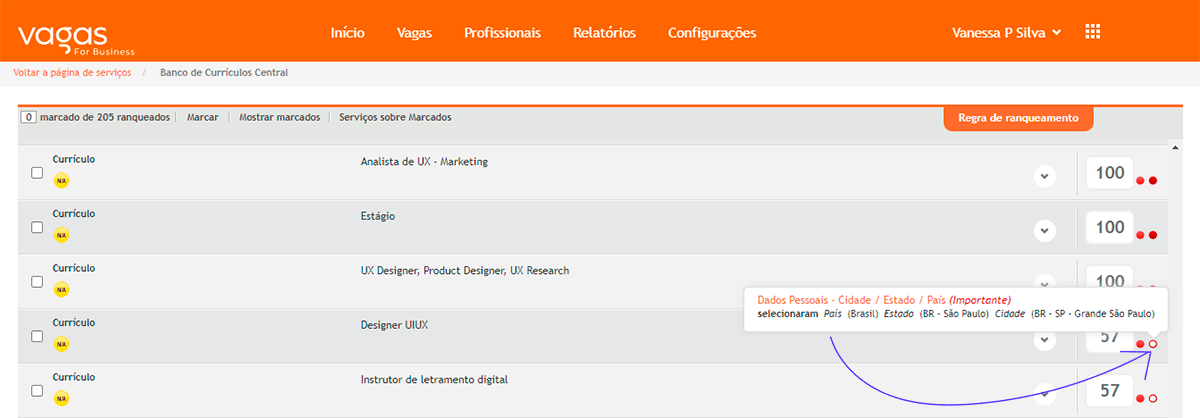Click filled red dot in Instrutor de letramento row
This screenshot has width=1200, height=418.
[1140, 399]
